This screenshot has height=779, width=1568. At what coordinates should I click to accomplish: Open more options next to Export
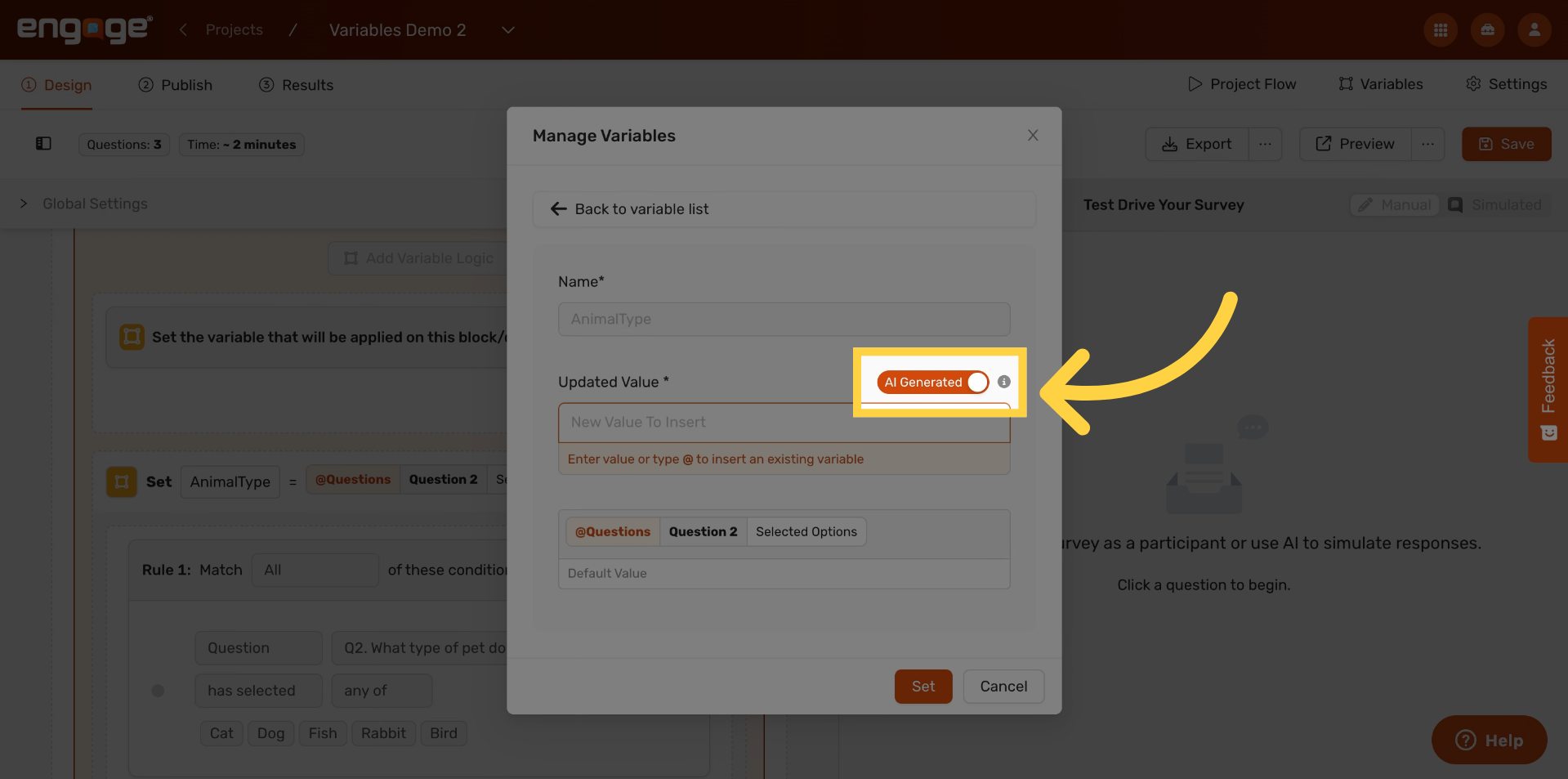tap(1265, 144)
